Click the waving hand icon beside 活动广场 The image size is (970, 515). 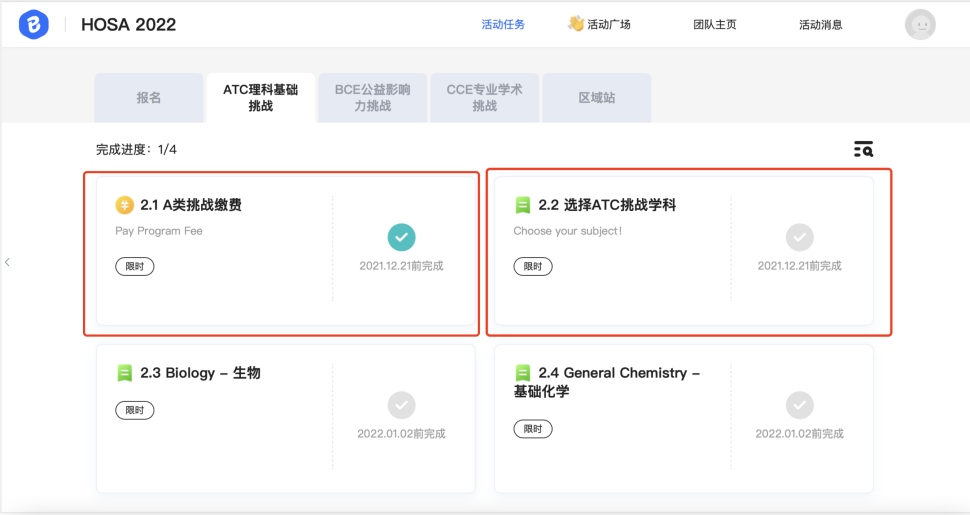pyautogui.click(x=575, y=24)
